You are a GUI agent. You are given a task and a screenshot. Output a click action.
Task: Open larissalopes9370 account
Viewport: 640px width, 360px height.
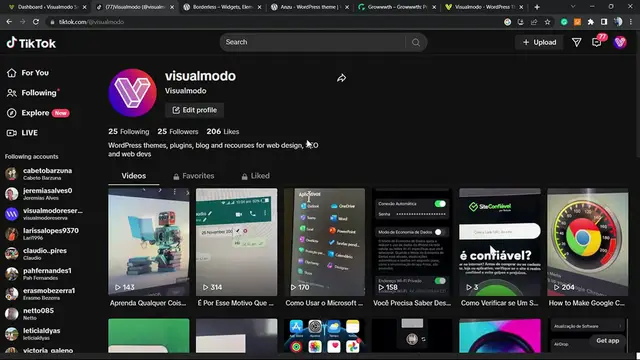tap(41, 233)
